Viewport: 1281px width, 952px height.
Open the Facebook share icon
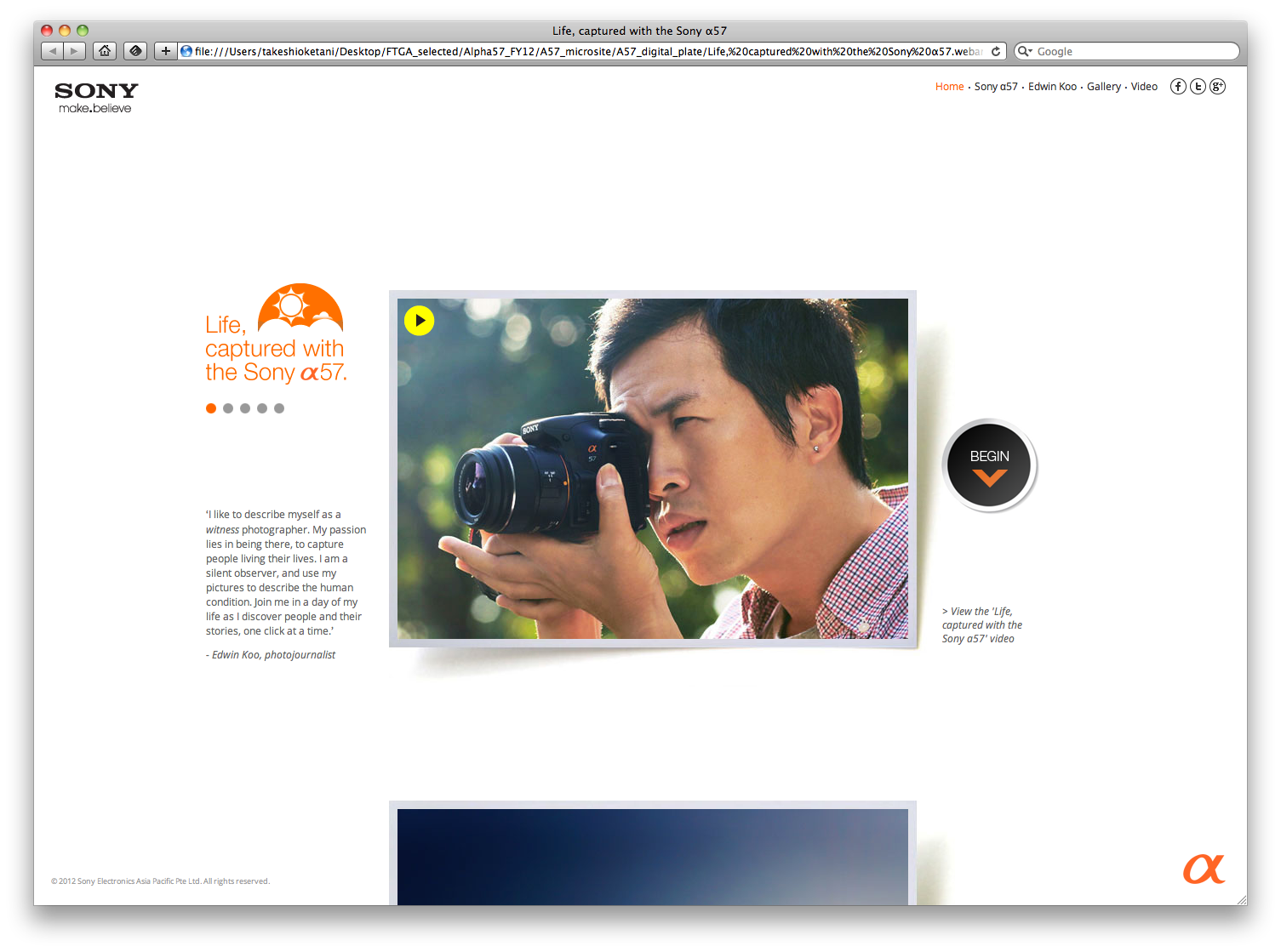(x=1178, y=86)
